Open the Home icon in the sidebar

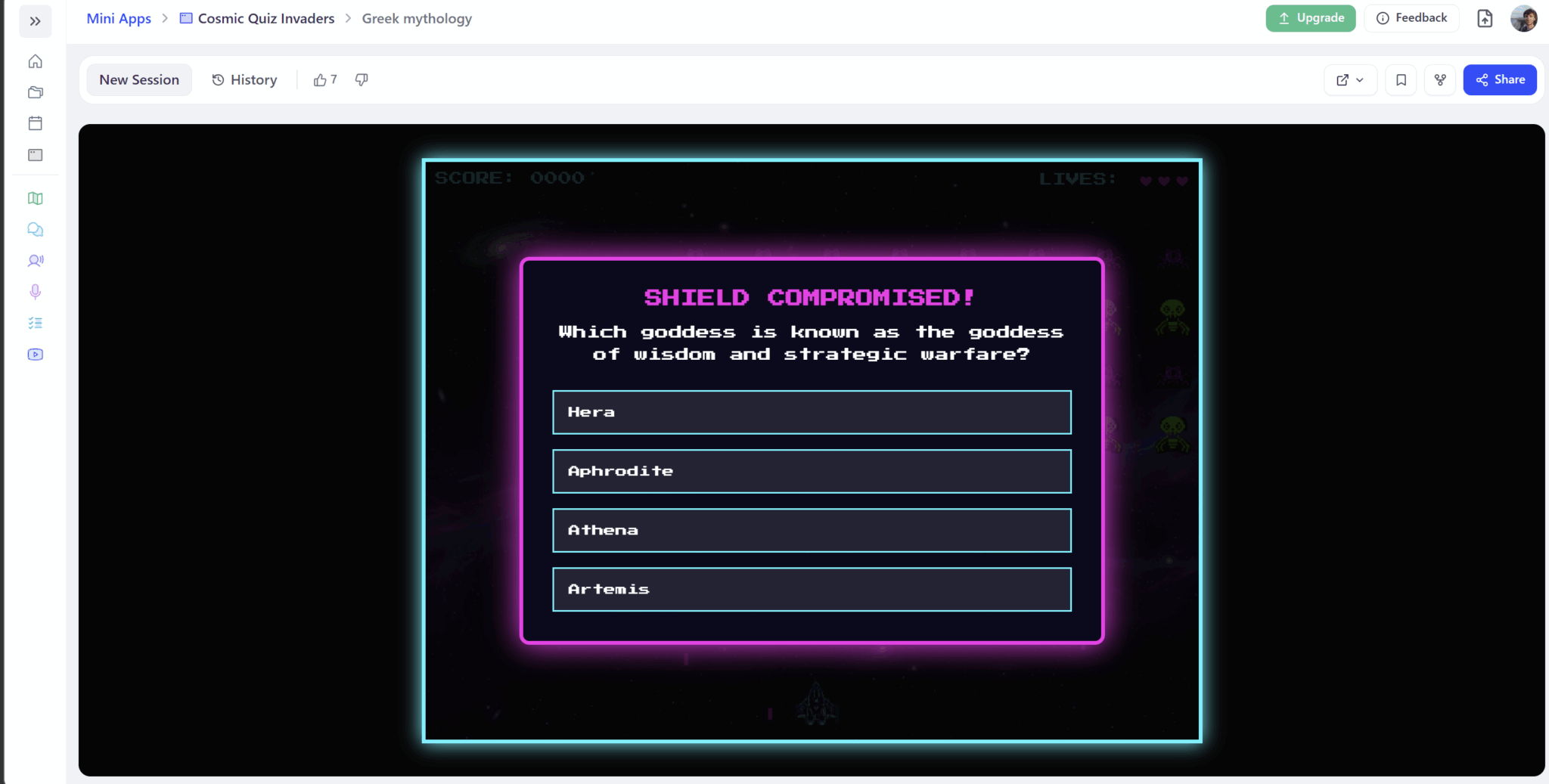(35, 61)
